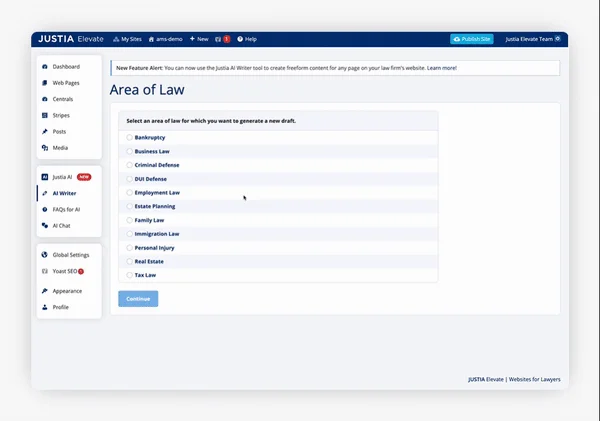Open the JUSTIA Elevate footer link

point(486,379)
